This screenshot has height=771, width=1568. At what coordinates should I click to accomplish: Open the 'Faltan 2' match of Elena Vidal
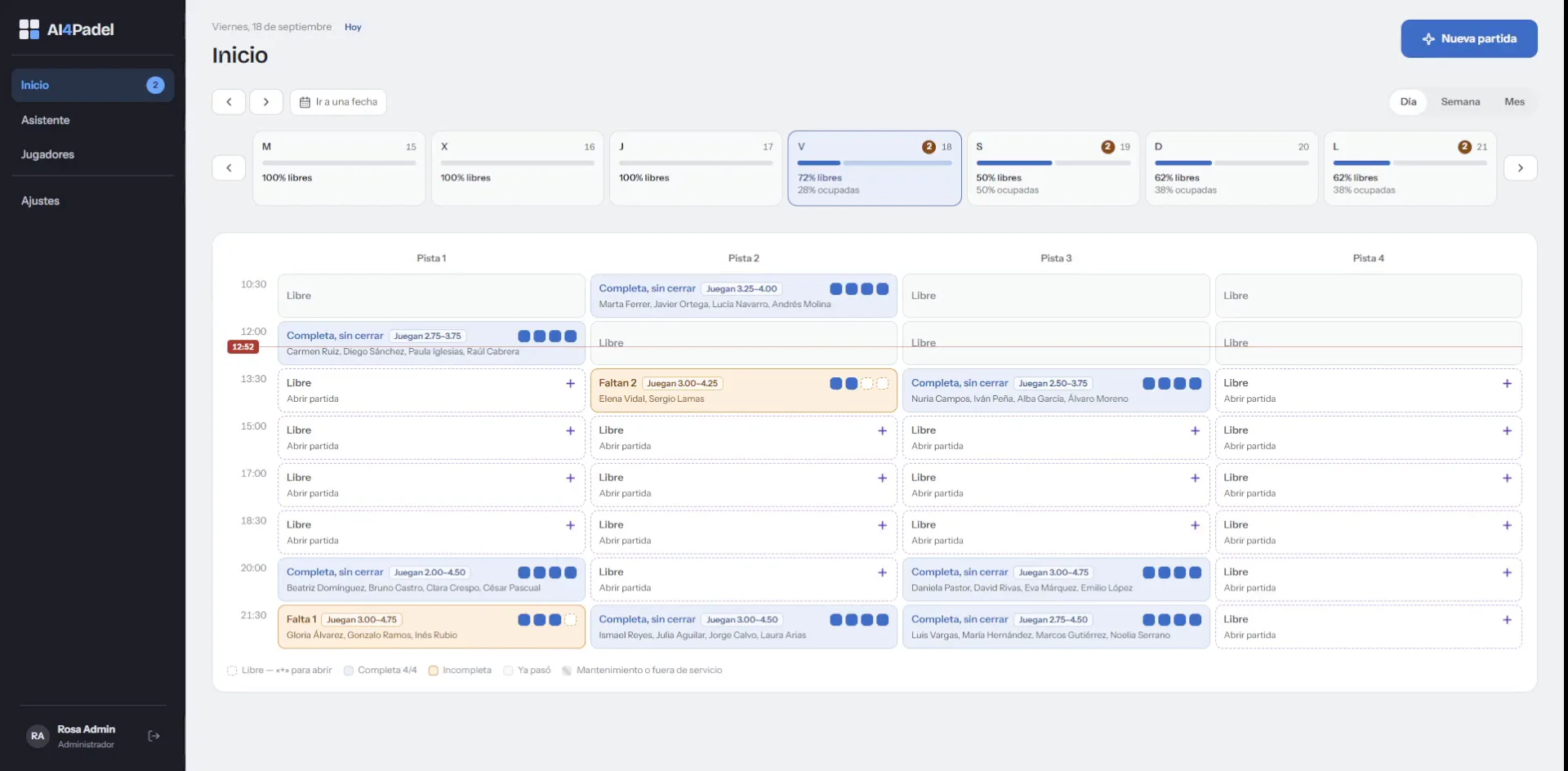743,390
